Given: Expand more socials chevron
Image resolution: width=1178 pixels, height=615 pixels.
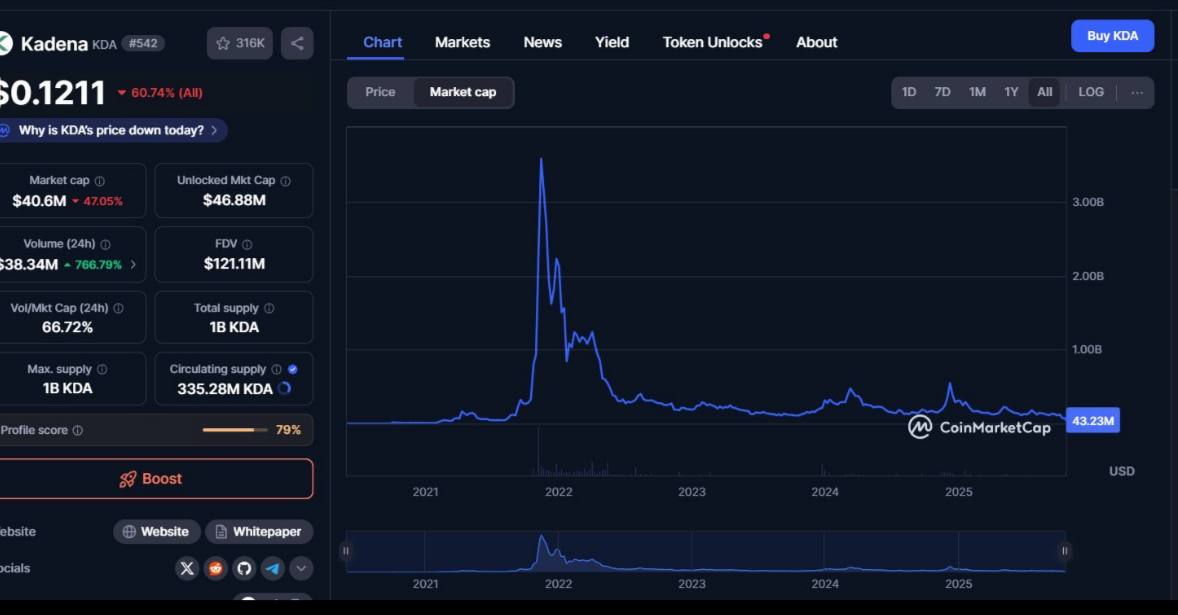Looking at the screenshot, I should point(301,568).
